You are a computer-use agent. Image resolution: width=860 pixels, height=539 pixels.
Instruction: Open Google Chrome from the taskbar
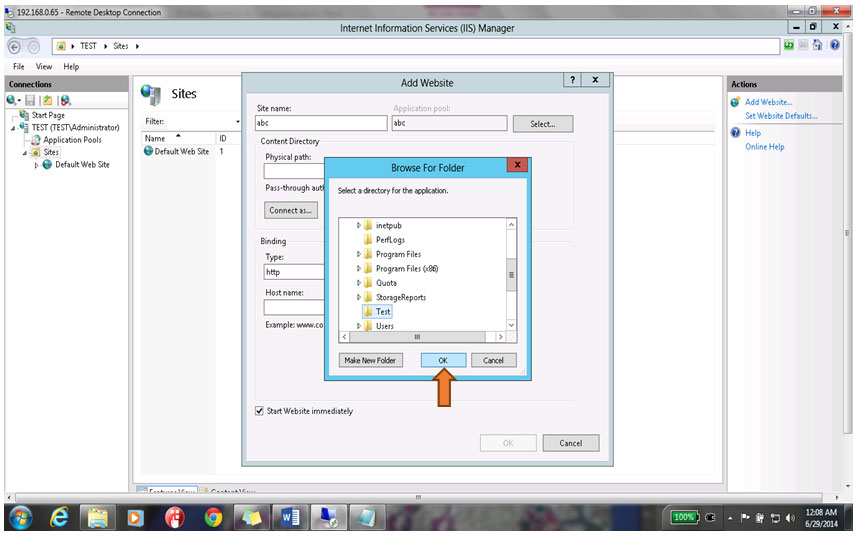click(213, 517)
